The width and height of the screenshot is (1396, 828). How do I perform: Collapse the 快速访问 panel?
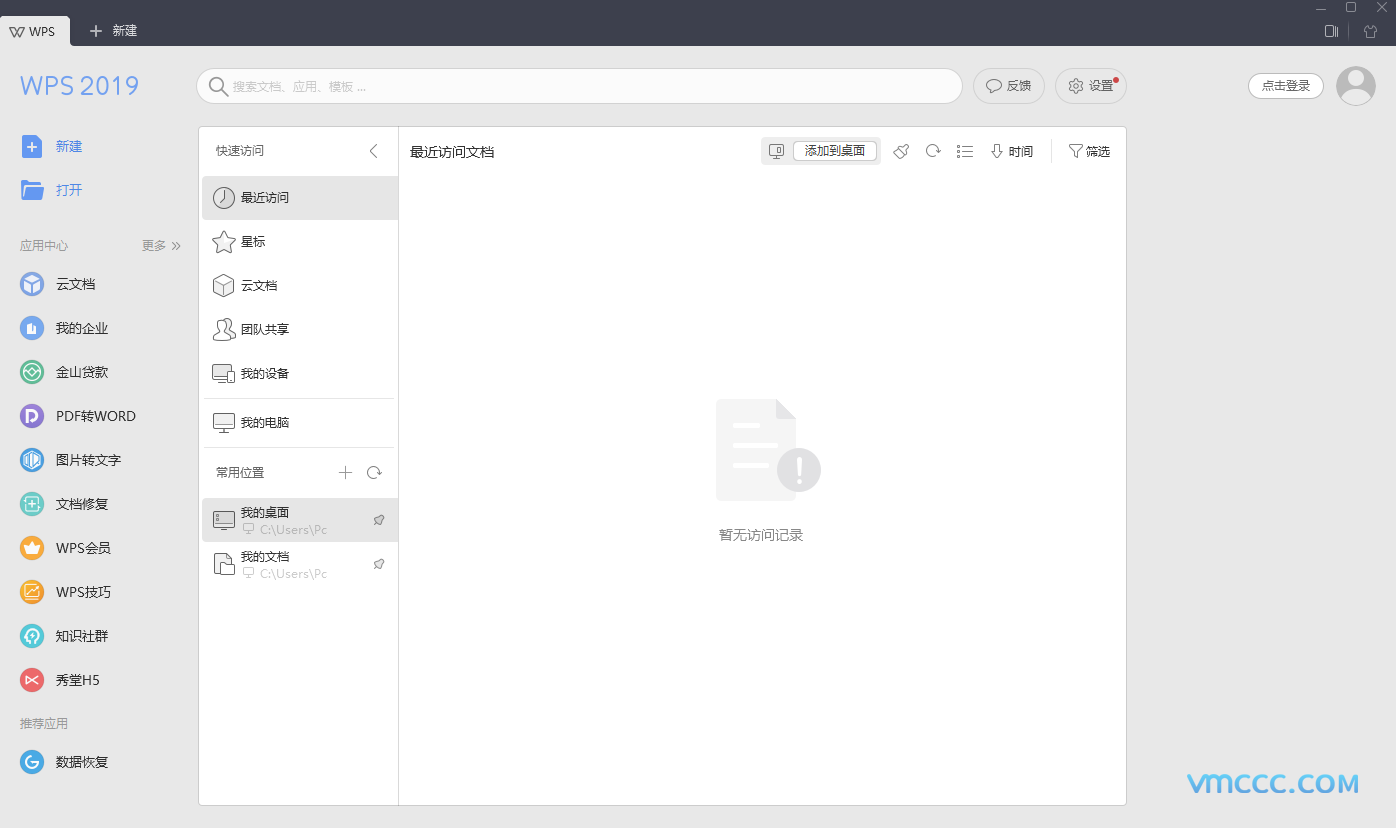373,151
